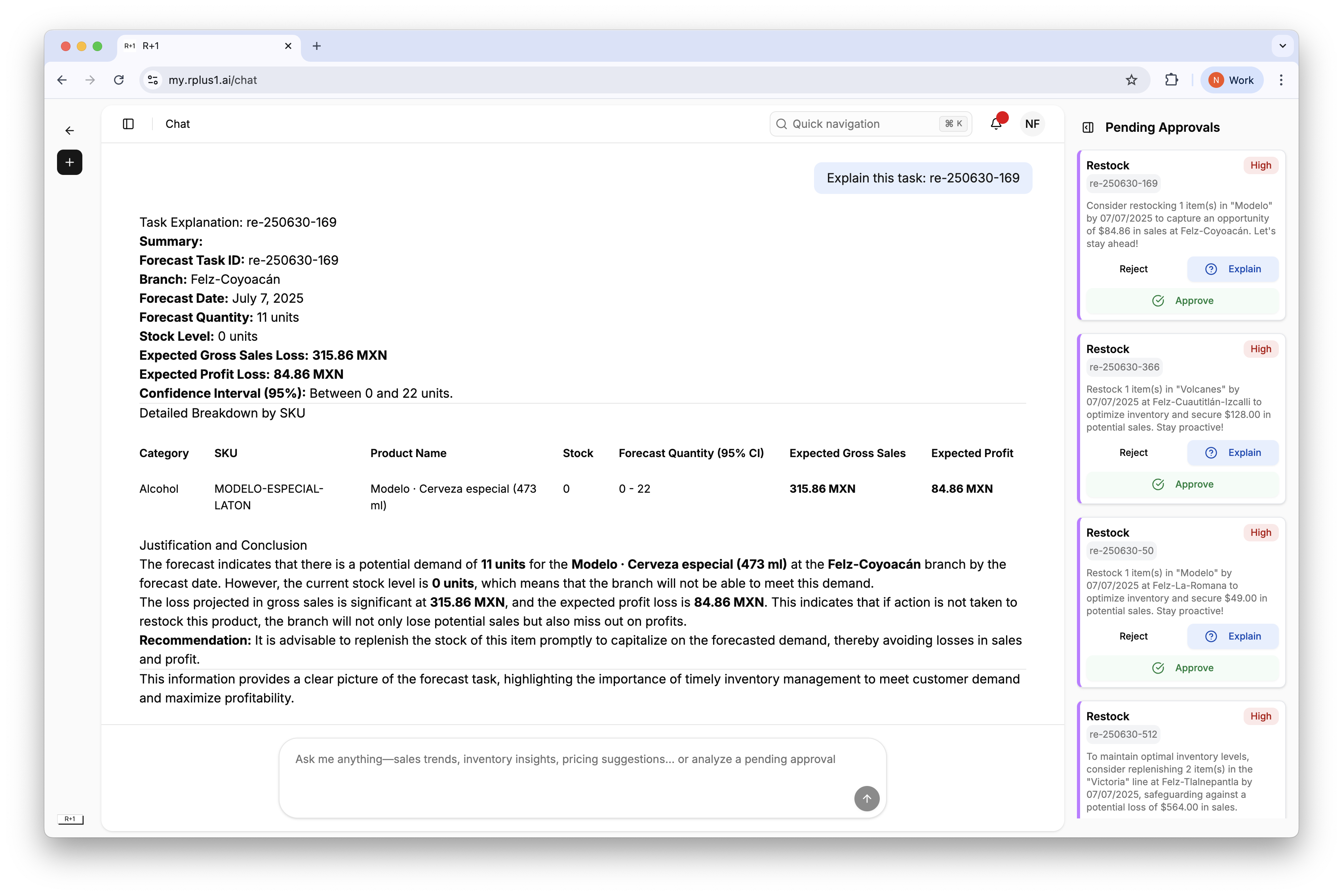
Task: Open the notifications bell
Action: tap(997, 123)
